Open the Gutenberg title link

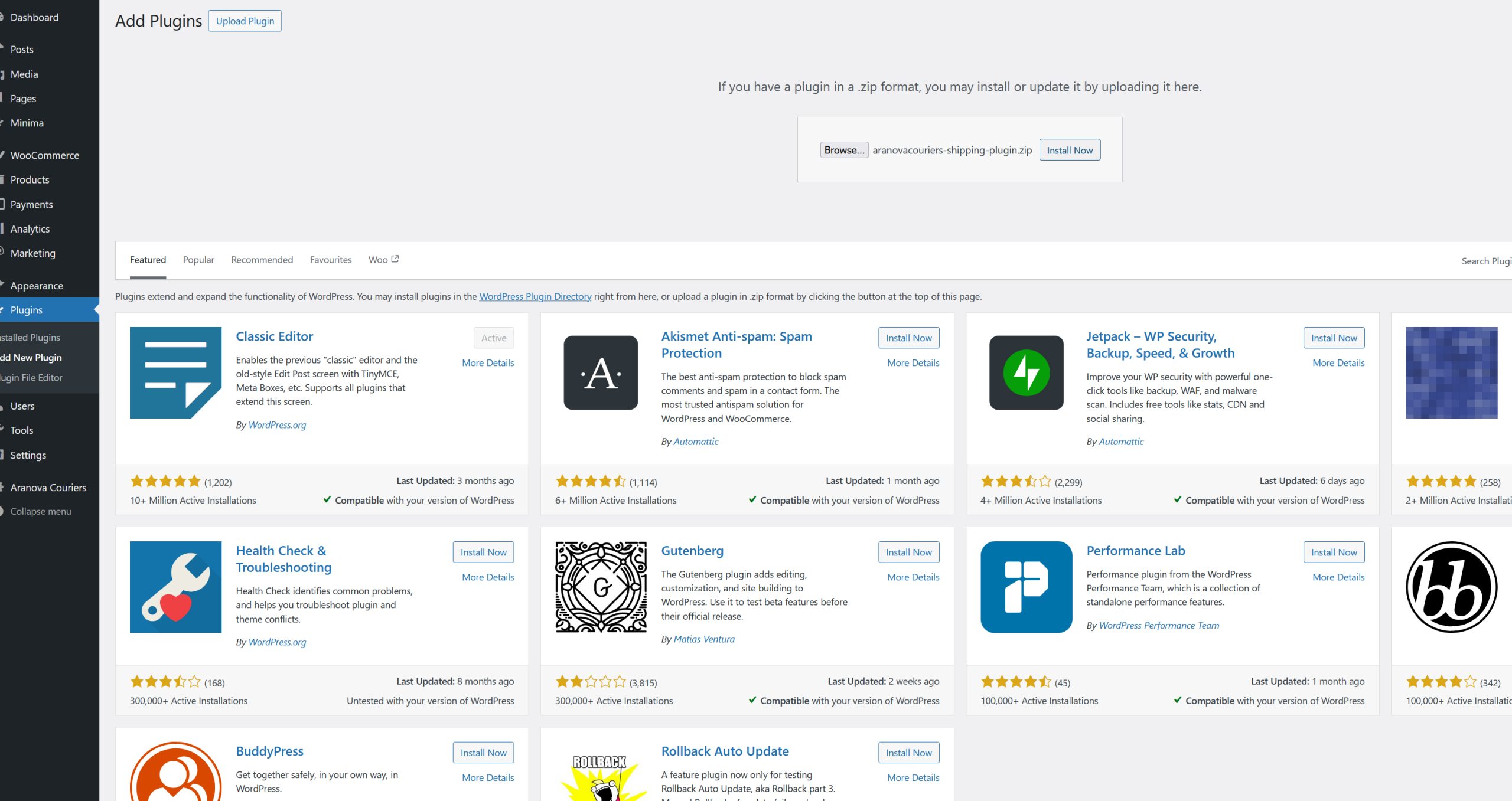(692, 551)
